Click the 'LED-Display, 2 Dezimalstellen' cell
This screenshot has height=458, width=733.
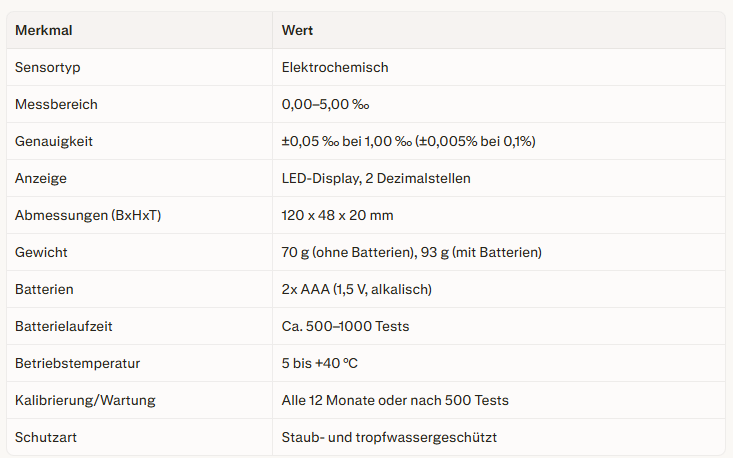coord(376,179)
